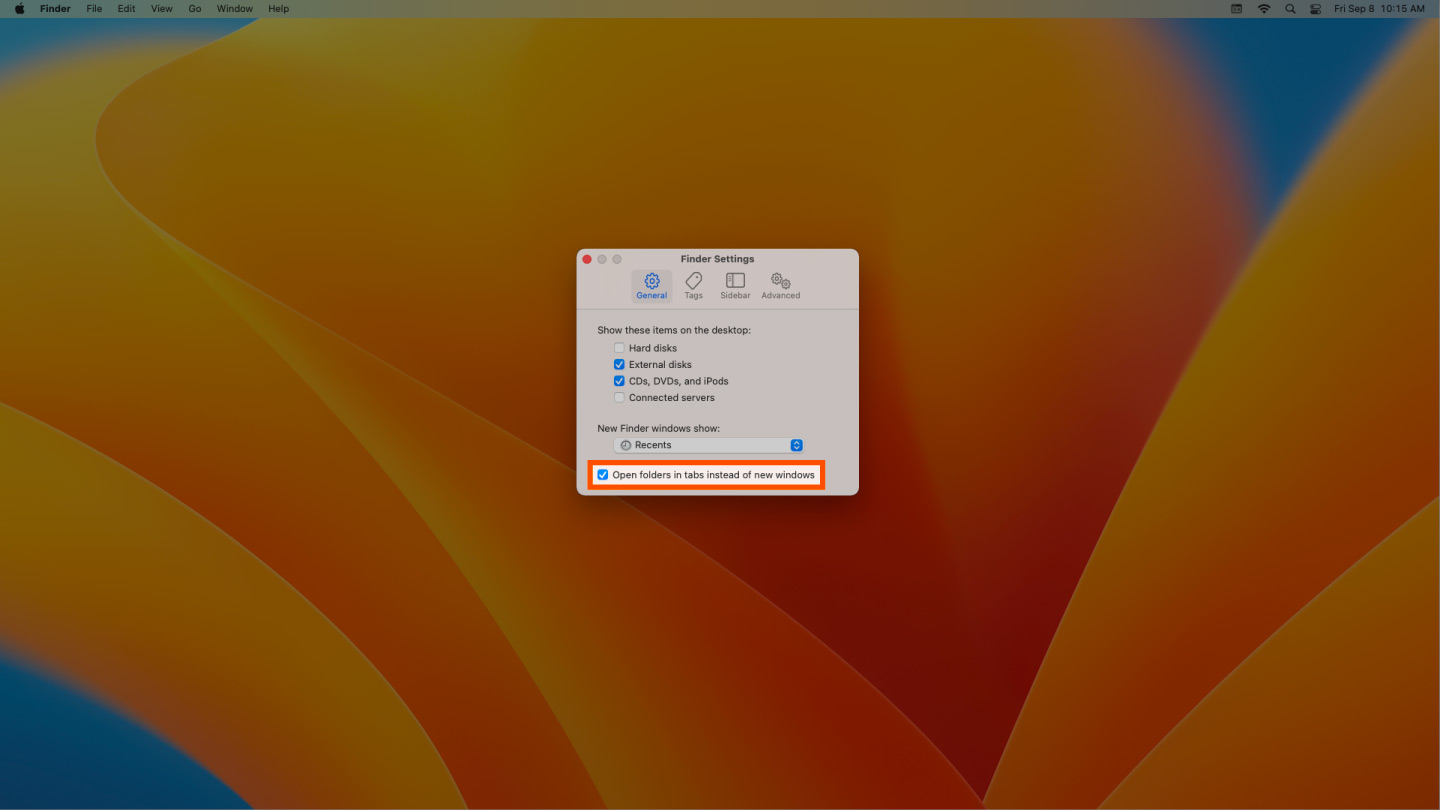This screenshot has height=810, width=1440.
Task: Disable opening folders in tabs
Action: [x=602, y=474]
